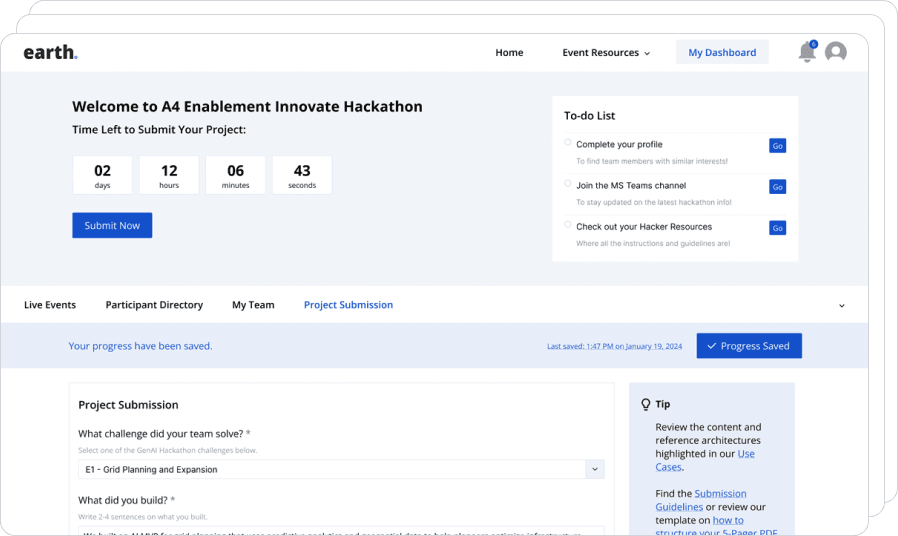Open My Dashboard
The image size is (898, 536).
click(722, 52)
